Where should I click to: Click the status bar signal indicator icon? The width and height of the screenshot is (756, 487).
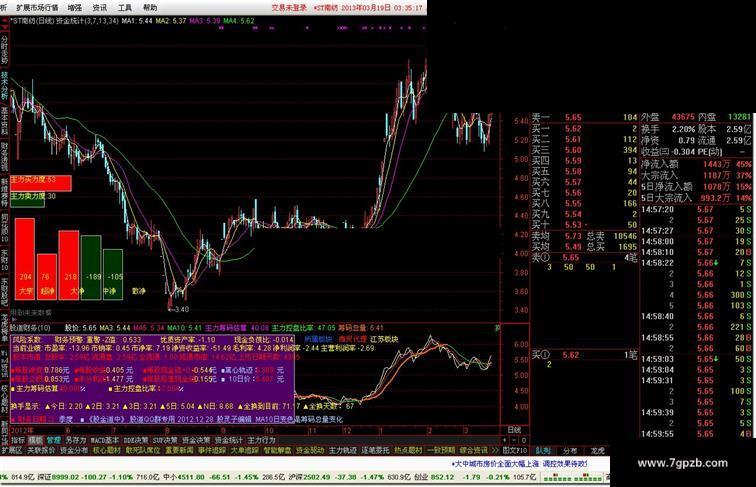(x=572, y=478)
